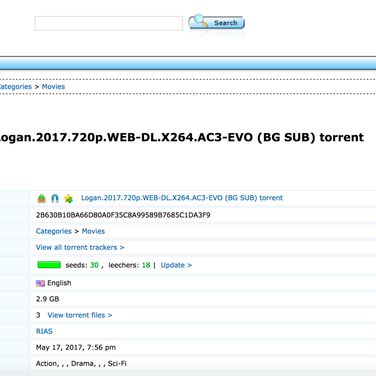Go to Movies link in details table

[x=93, y=231]
